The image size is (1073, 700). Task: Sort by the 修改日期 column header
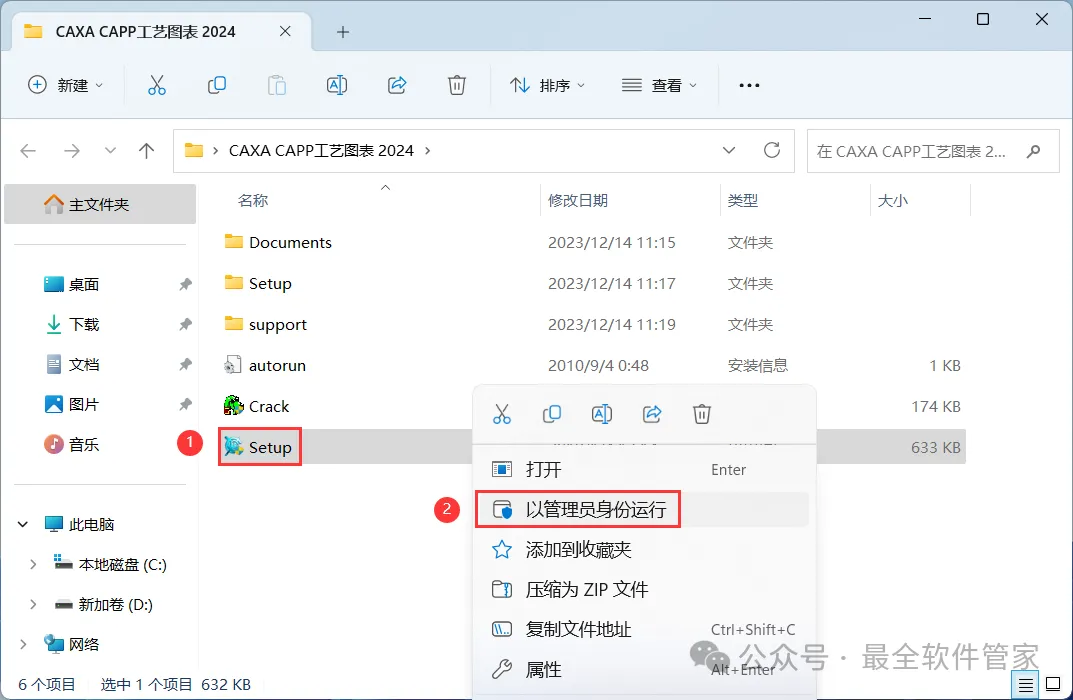click(578, 200)
